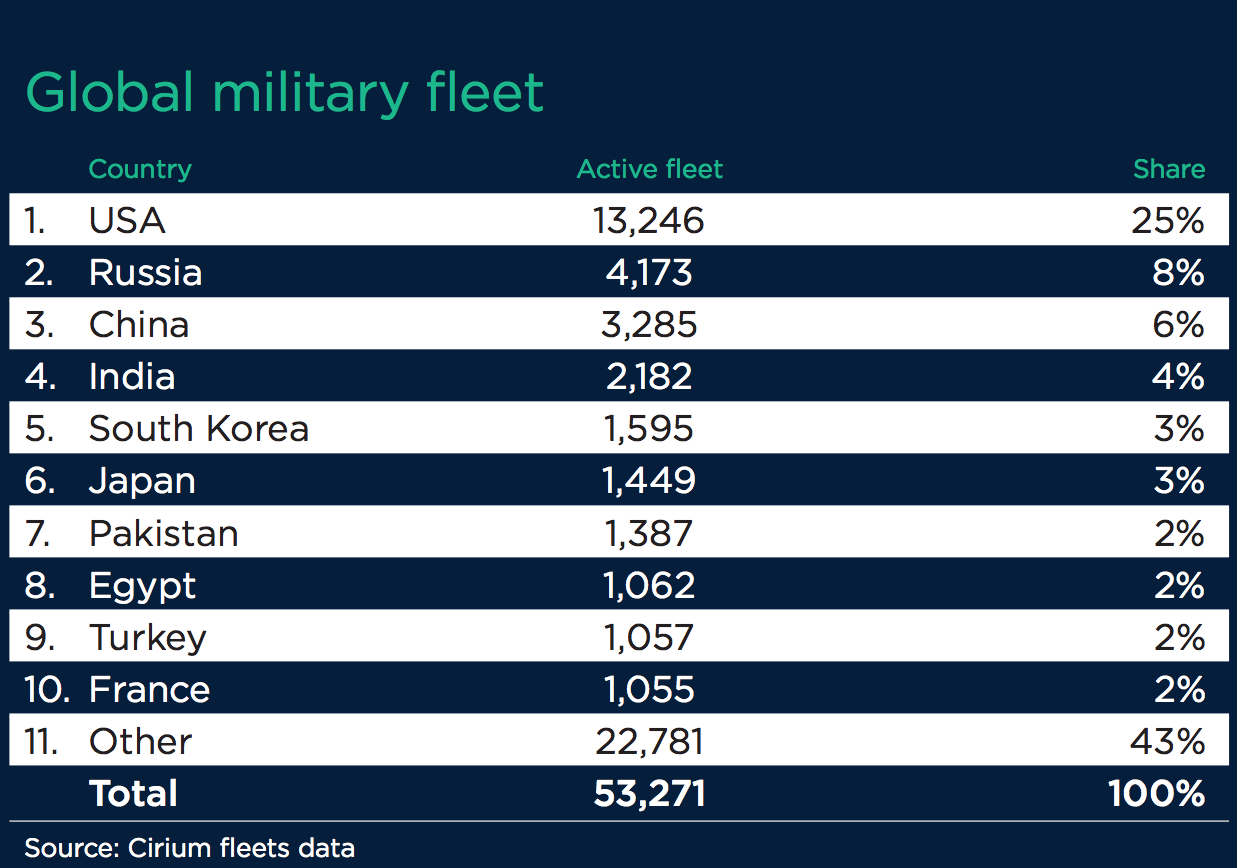Click India's 4% share value
The width and height of the screenshot is (1237, 868).
[x=1178, y=376]
